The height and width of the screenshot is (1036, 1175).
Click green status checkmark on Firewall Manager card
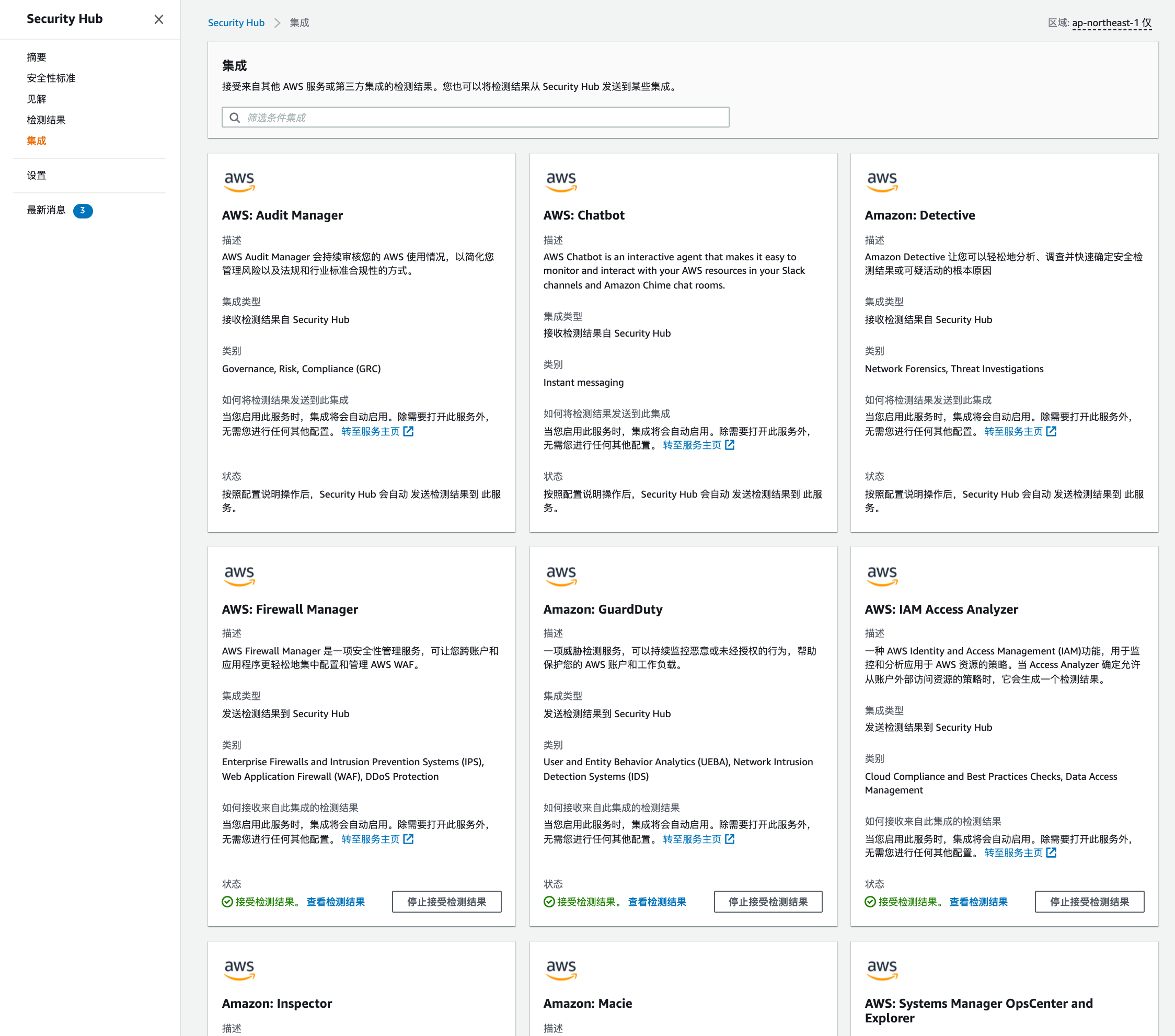tap(227, 902)
